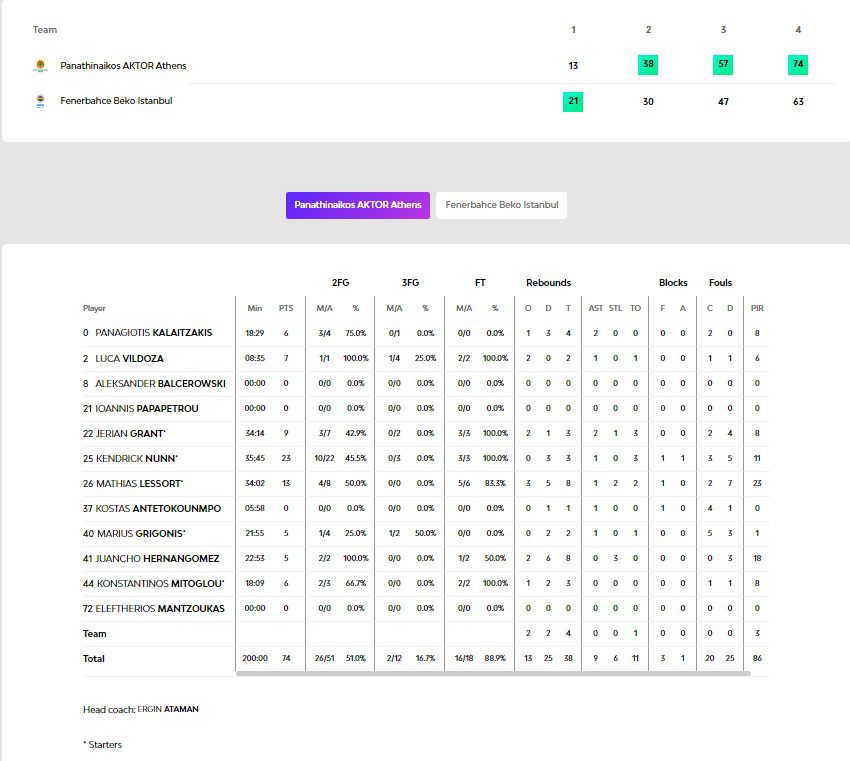Click the horizontal scrollbar under stats table
The image size is (850, 761).
(x=492, y=673)
